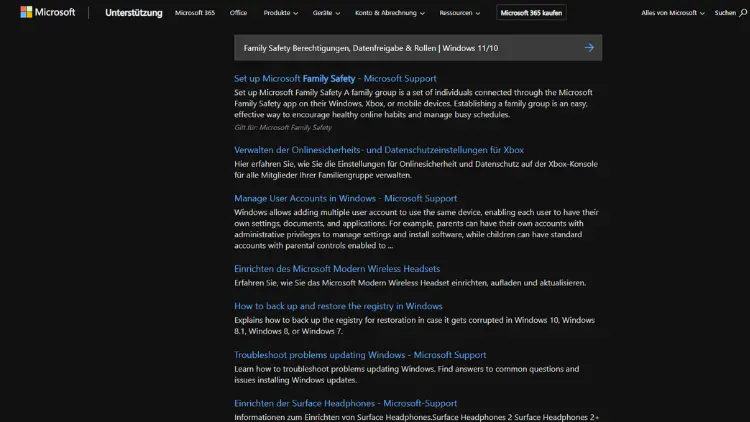This screenshot has width=750, height=422.
Task: Click snippet 'Windows allows adding multiple user account'
Action: coord(416,229)
